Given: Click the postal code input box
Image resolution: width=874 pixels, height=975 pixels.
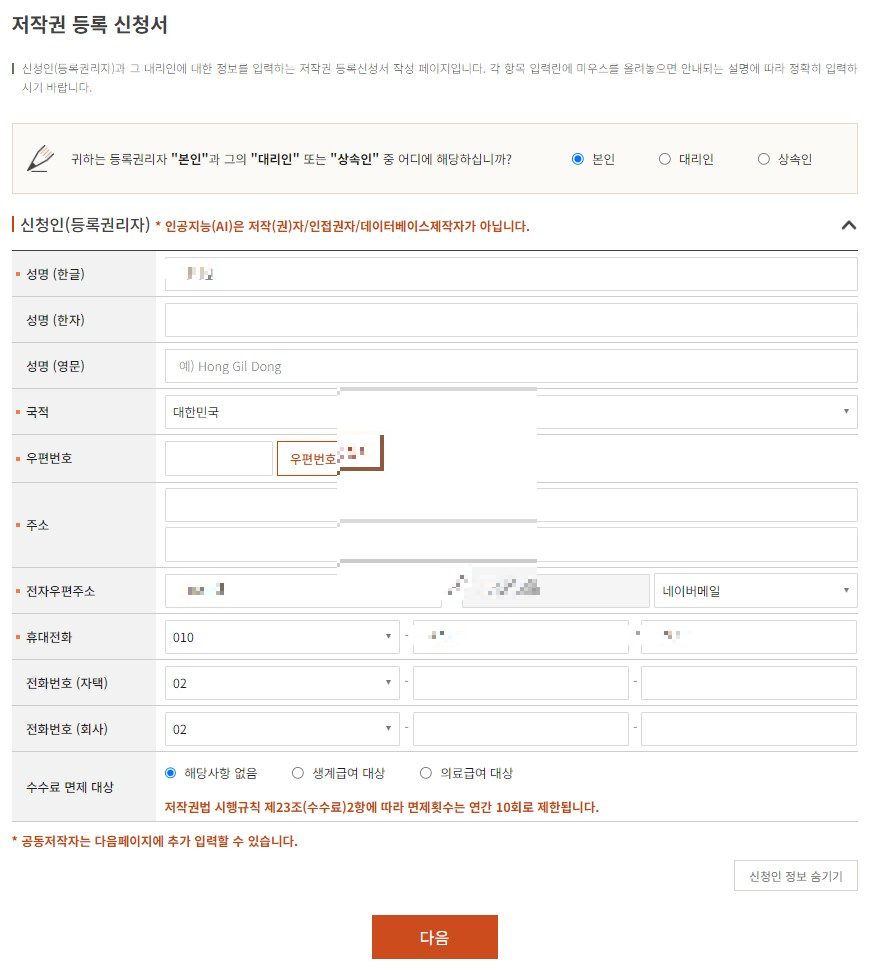Looking at the screenshot, I should tap(218, 458).
